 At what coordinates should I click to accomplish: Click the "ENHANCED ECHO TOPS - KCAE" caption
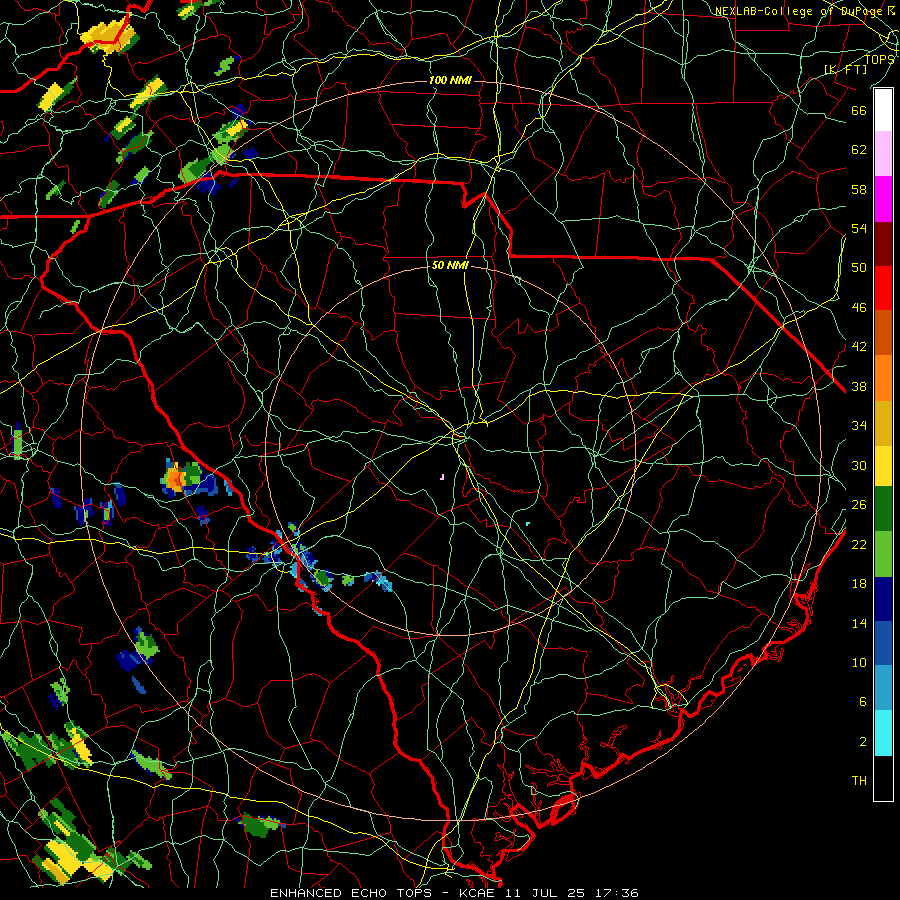pos(383,893)
